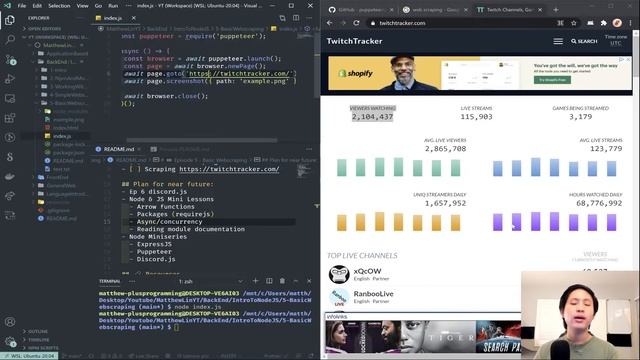The width and height of the screenshot is (640, 360).
Task: Click the TwitchTracker logo link
Action: pyautogui.click(x=354, y=41)
